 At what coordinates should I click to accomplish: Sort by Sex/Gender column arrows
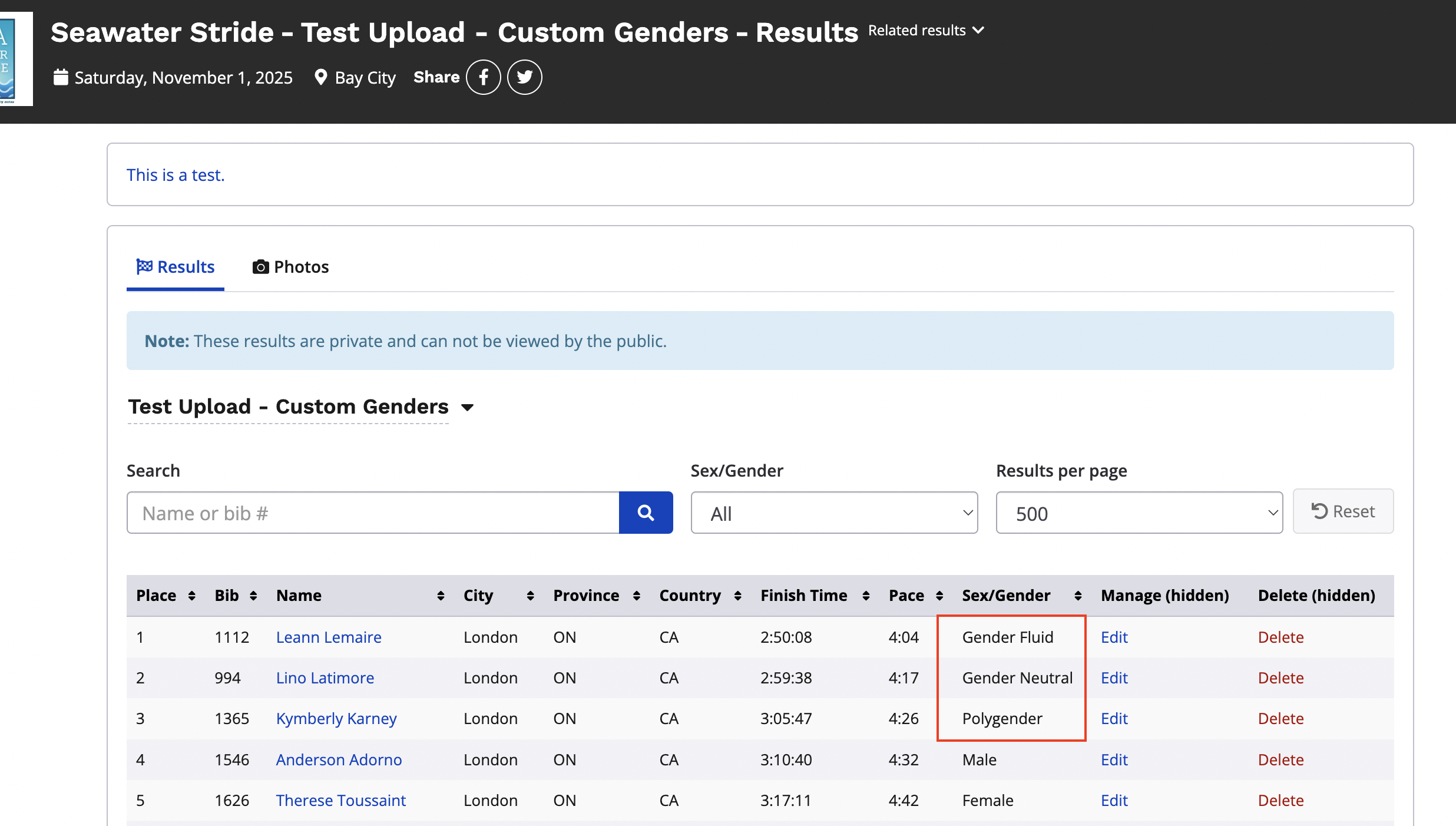tap(1077, 596)
